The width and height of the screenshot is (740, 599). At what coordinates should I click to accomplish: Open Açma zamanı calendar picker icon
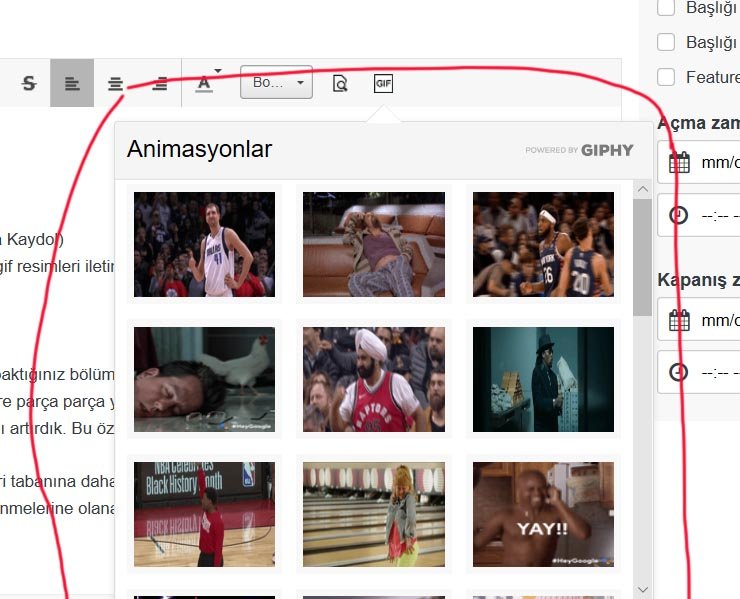(680, 162)
